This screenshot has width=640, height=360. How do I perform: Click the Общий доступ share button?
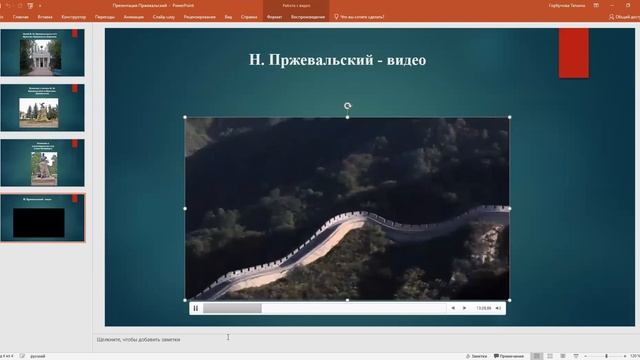(624, 17)
